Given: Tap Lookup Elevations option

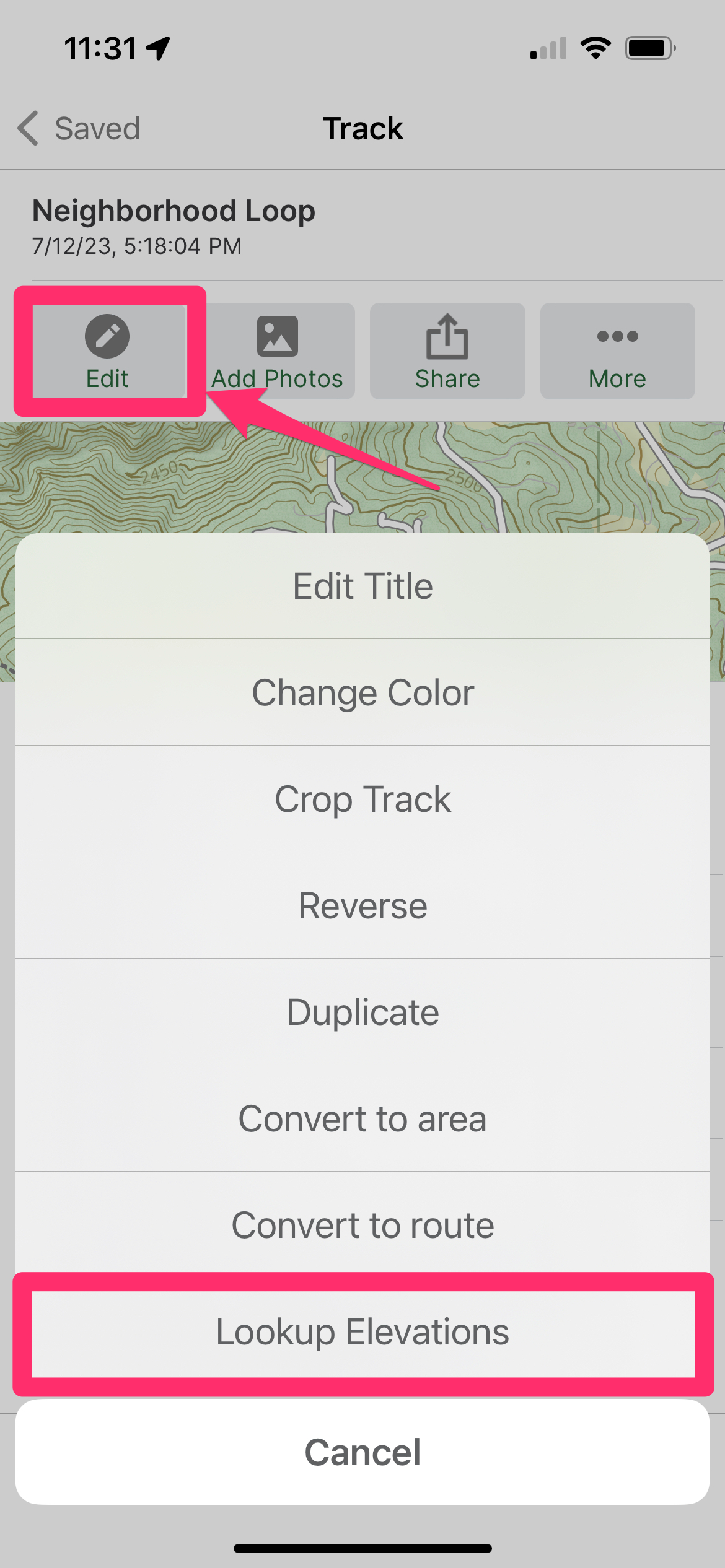Looking at the screenshot, I should click(362, 1331).
